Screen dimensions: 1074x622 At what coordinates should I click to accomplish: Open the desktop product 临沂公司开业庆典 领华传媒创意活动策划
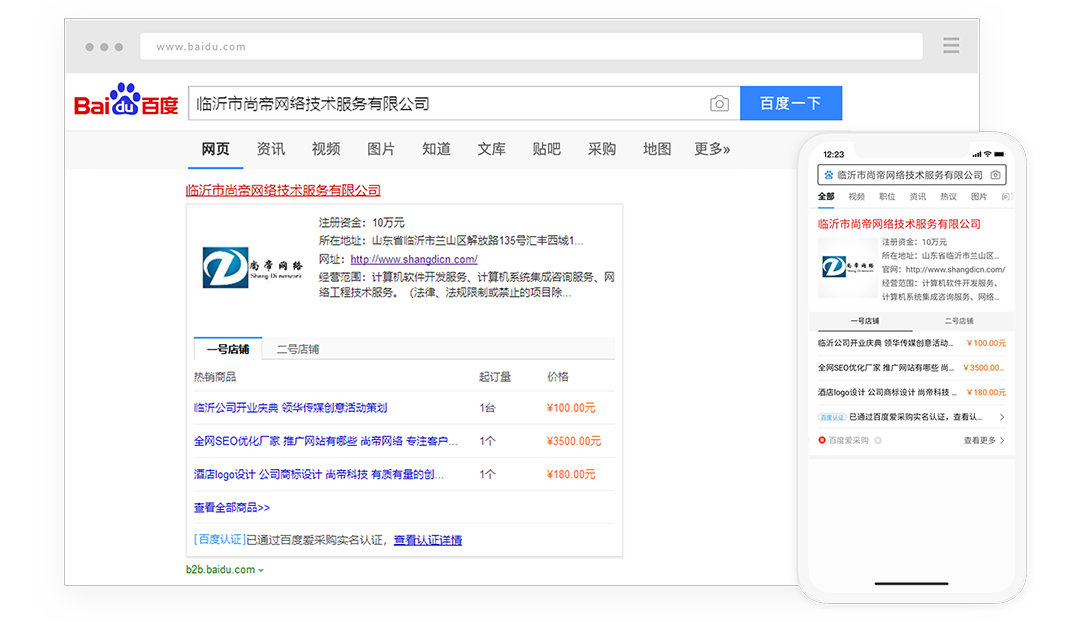coord(290,408)
